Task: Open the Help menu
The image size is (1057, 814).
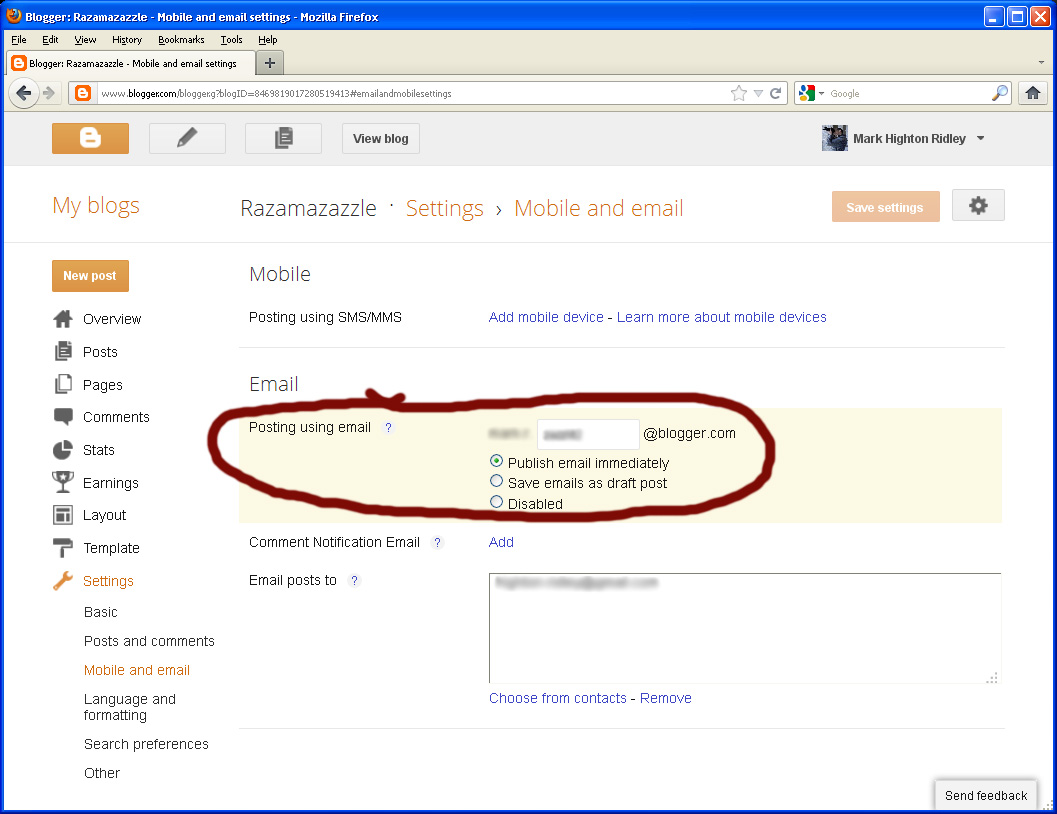Action: tap(268, 40)
